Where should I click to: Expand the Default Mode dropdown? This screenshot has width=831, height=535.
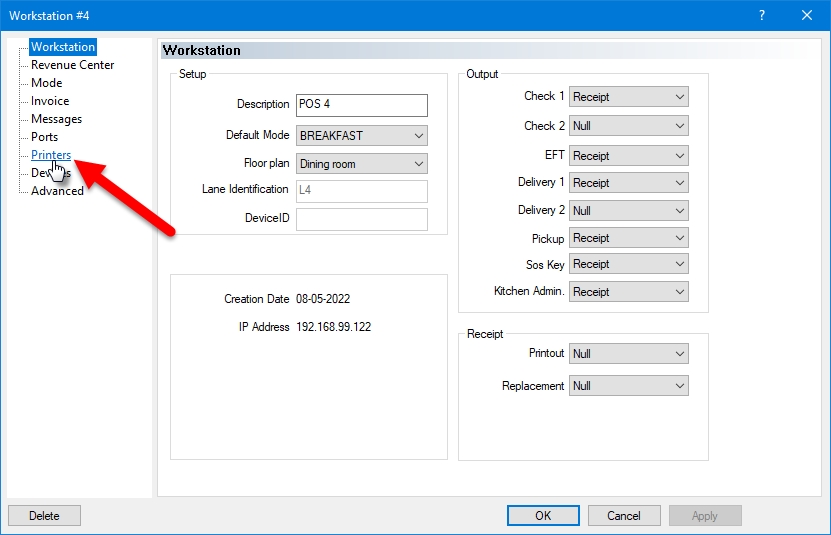[361, 135]
